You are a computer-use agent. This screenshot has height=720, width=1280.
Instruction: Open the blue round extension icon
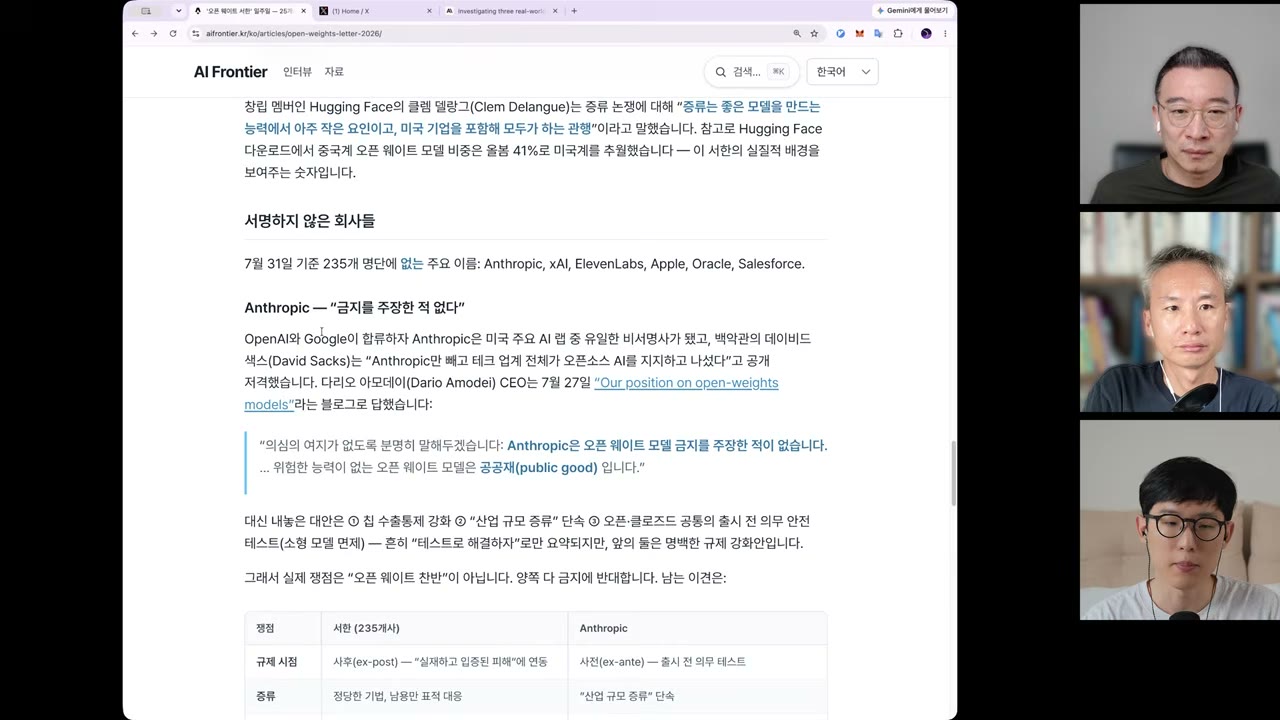(x=840, y=33)
